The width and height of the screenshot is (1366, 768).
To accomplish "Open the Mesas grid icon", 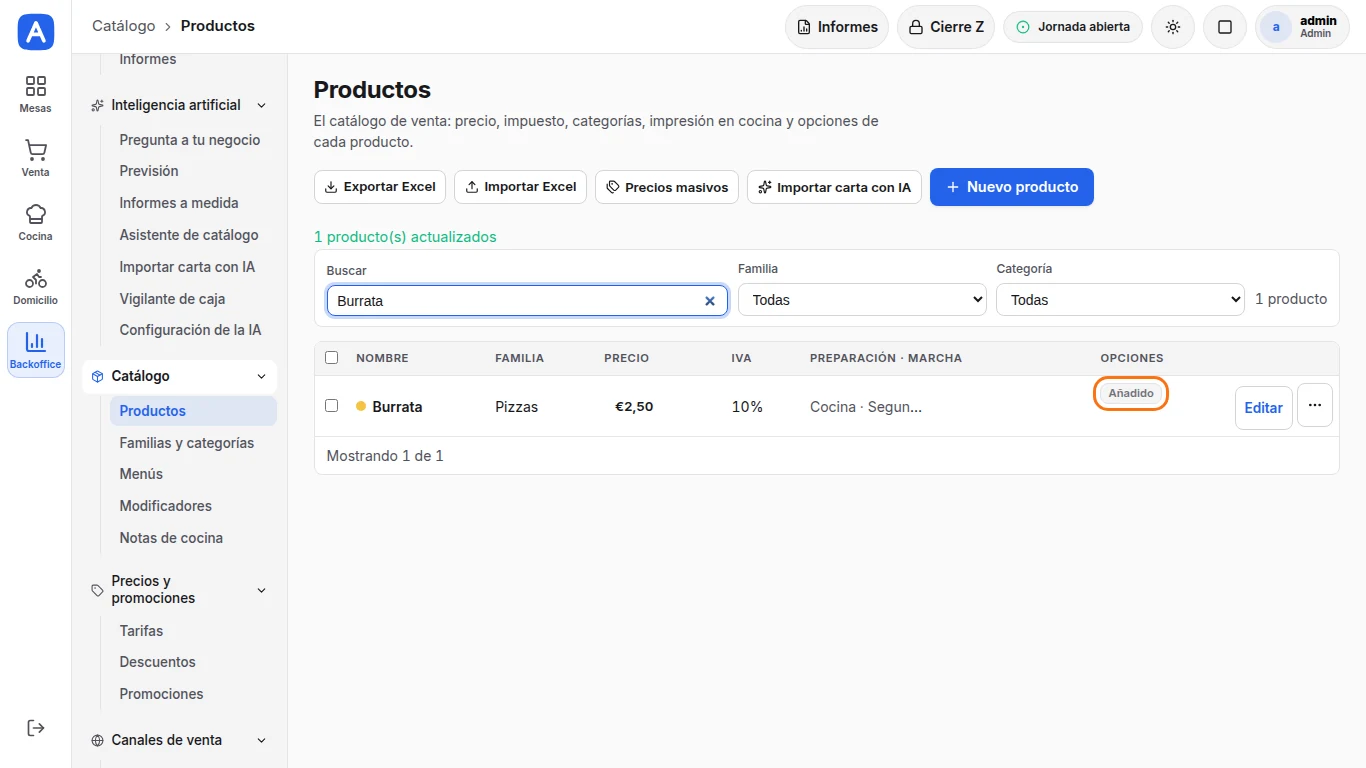I will point(36,86).
